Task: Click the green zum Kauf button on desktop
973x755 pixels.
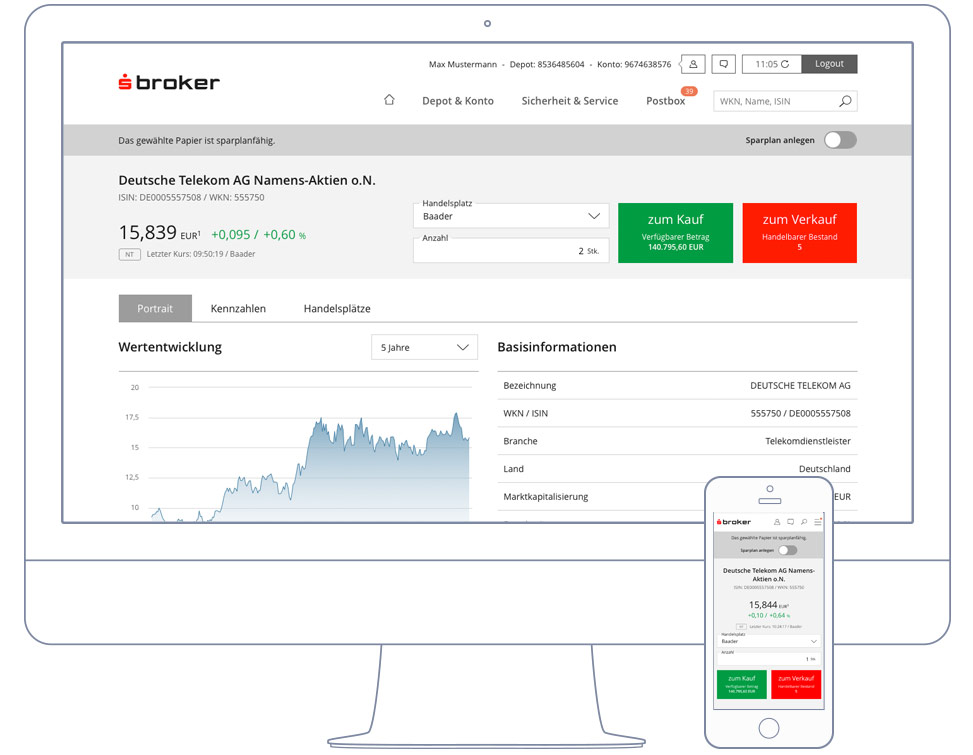Action: pyautogui.click(x=675, y=233)
